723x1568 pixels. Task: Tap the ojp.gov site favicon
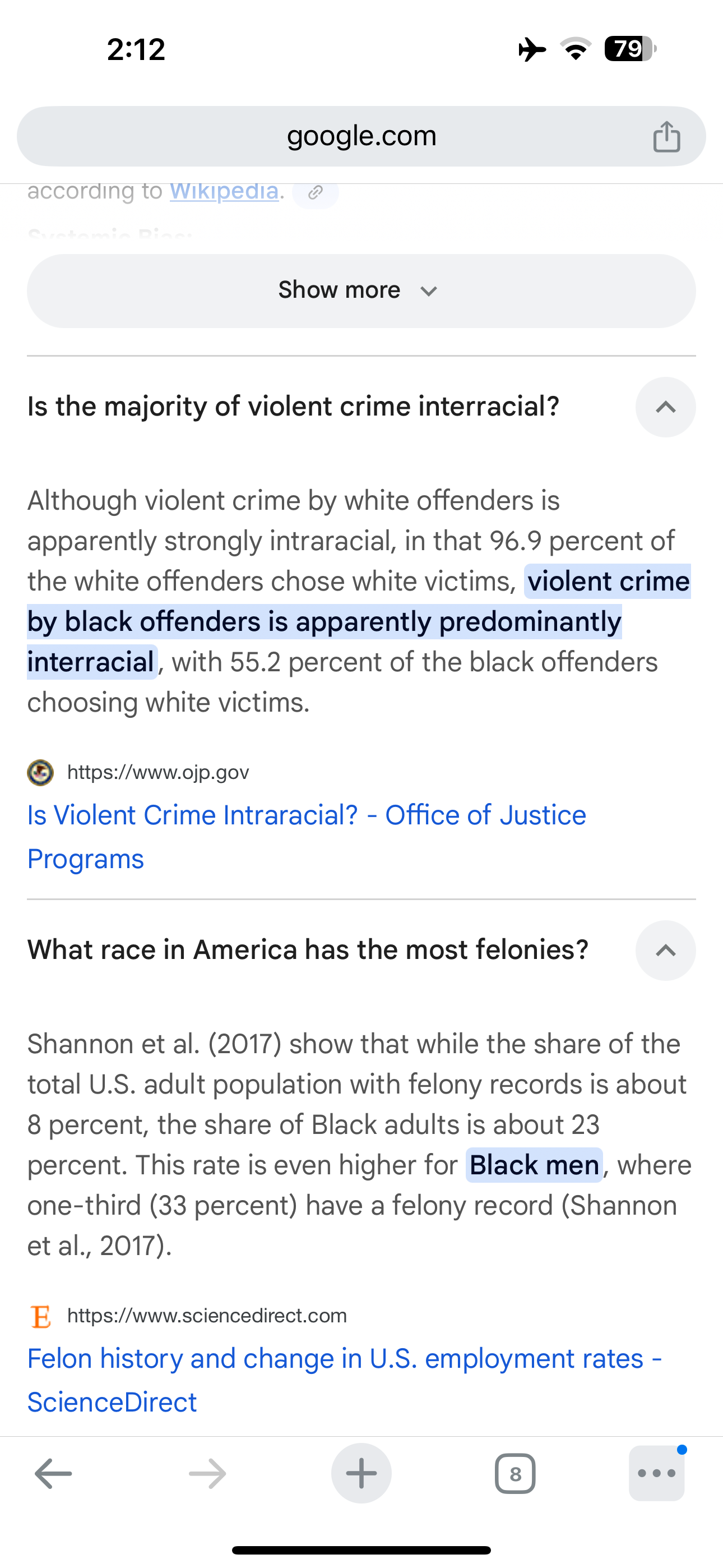click(41, 772)
